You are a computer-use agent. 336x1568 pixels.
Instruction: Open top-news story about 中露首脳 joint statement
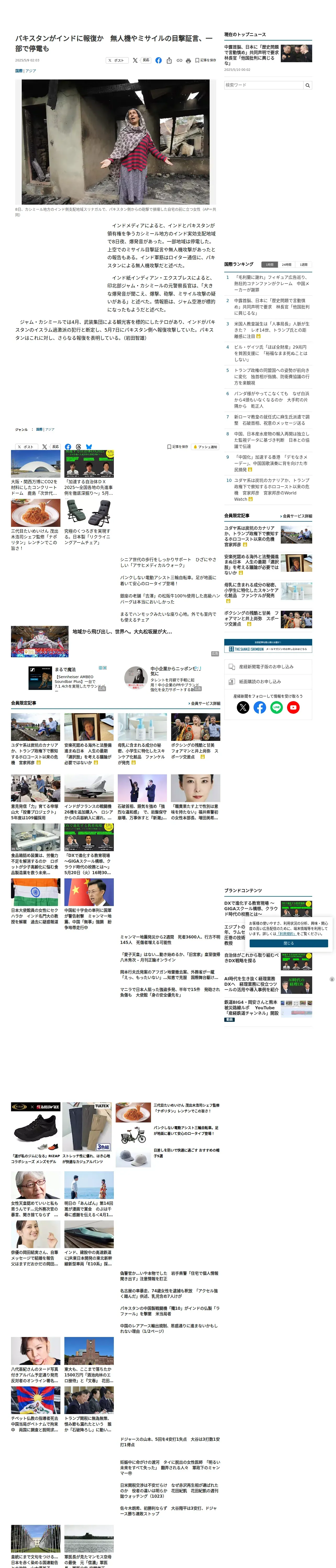(251, 55)
